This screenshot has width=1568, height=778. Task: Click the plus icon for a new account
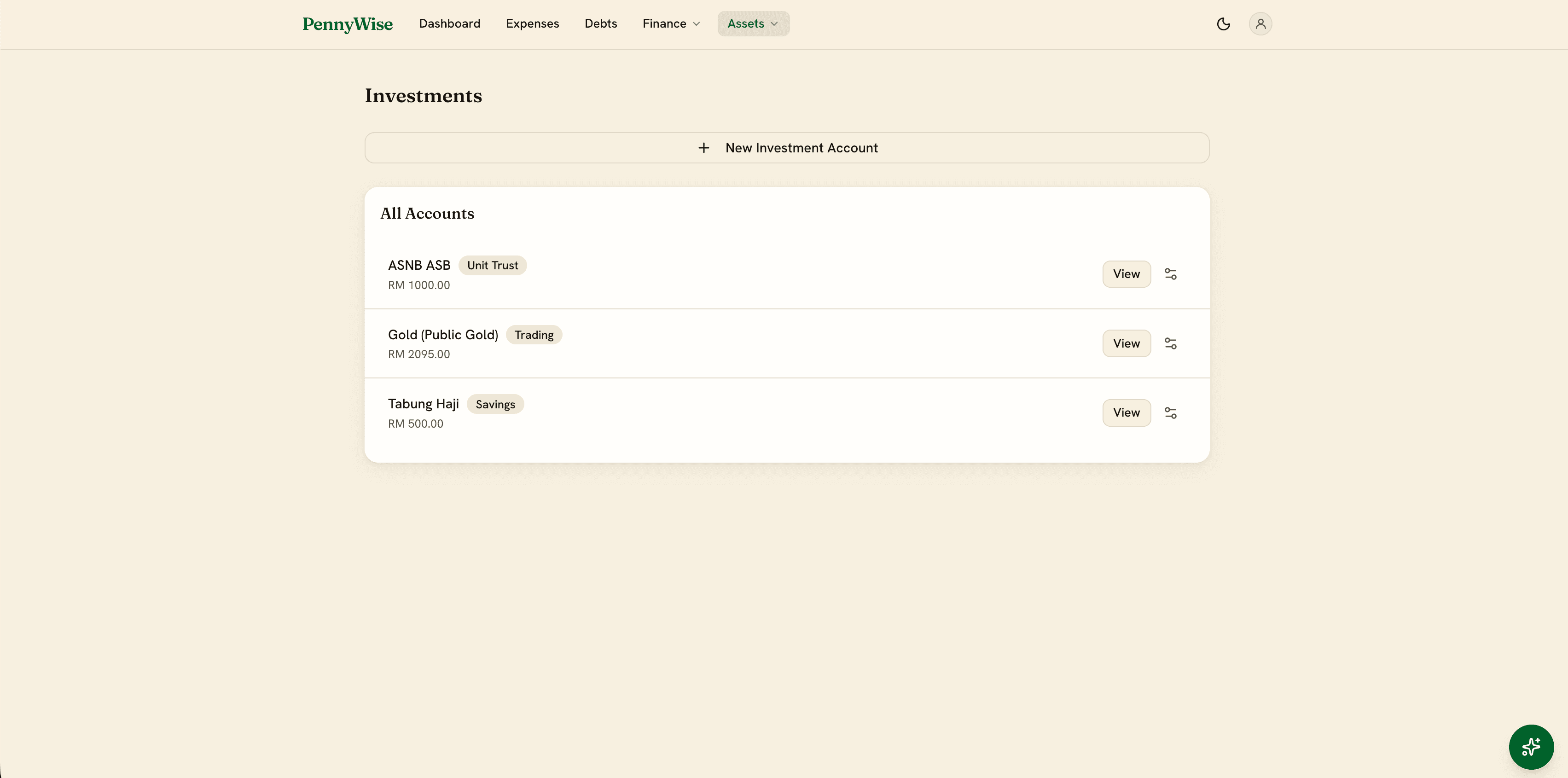(x=703, y=148)
